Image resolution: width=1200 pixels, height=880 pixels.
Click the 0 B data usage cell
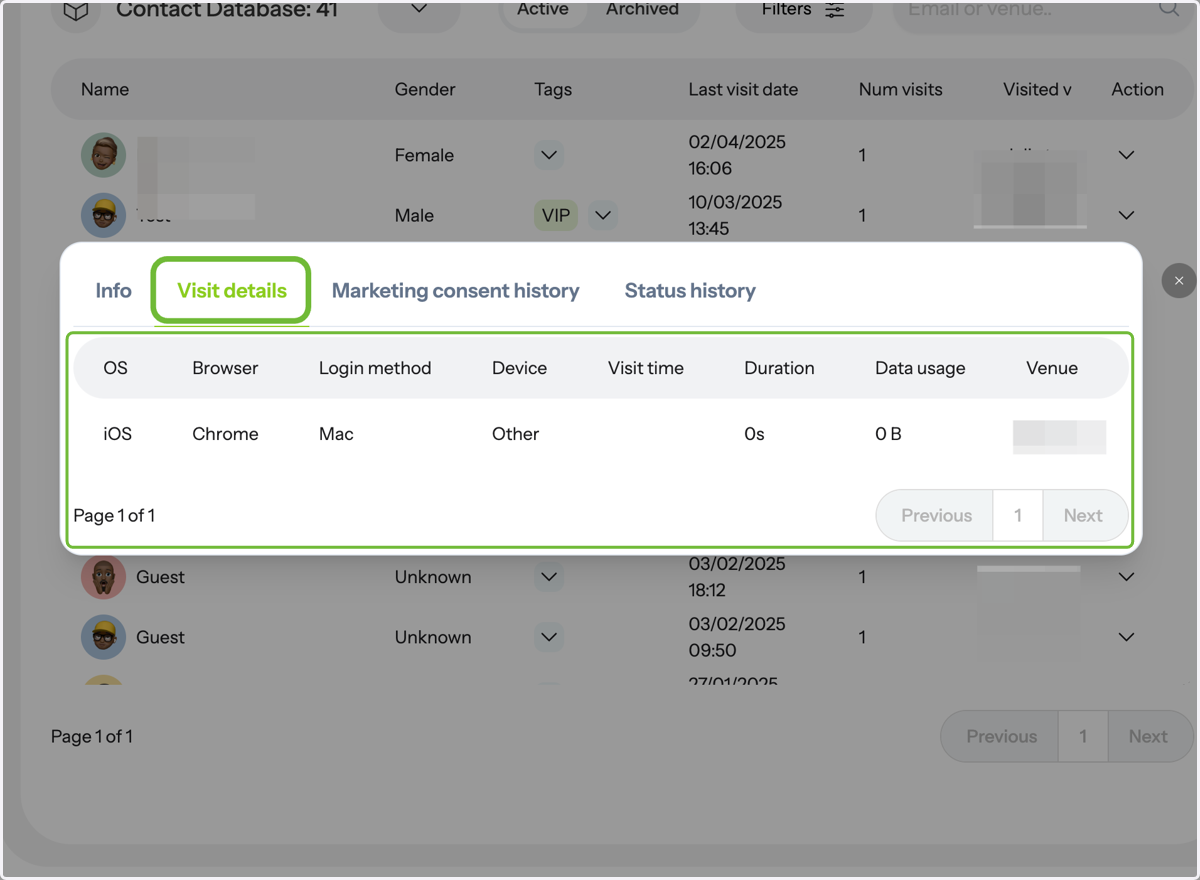point(888,434)
